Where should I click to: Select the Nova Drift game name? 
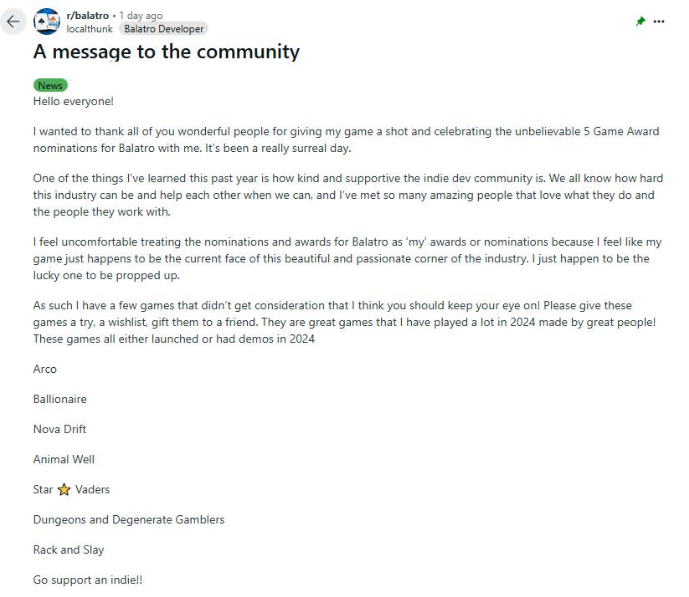point(60,429)
